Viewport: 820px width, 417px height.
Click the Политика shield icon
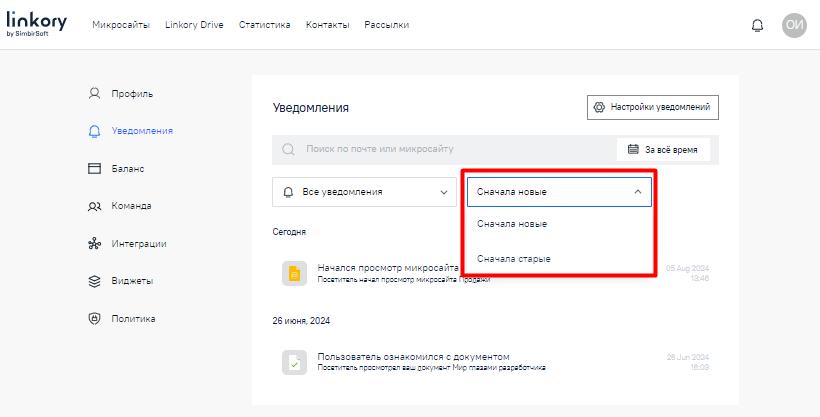94,319
